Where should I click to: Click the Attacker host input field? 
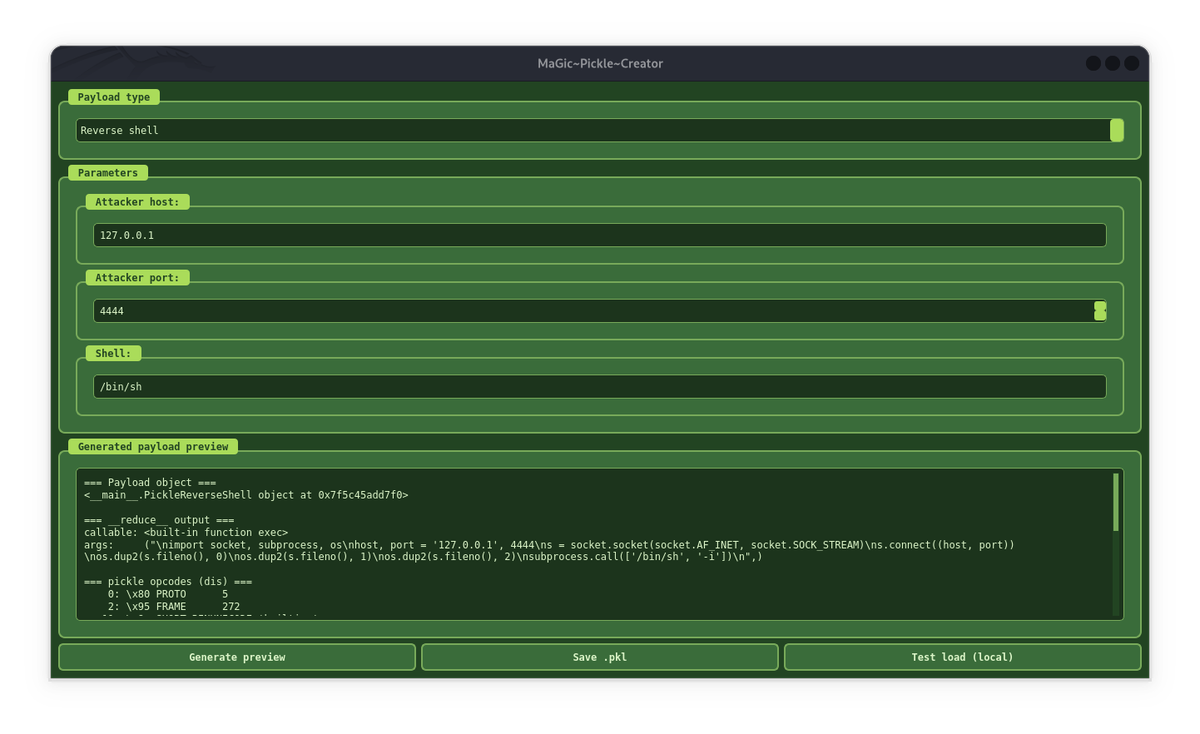tap(600, 235)
